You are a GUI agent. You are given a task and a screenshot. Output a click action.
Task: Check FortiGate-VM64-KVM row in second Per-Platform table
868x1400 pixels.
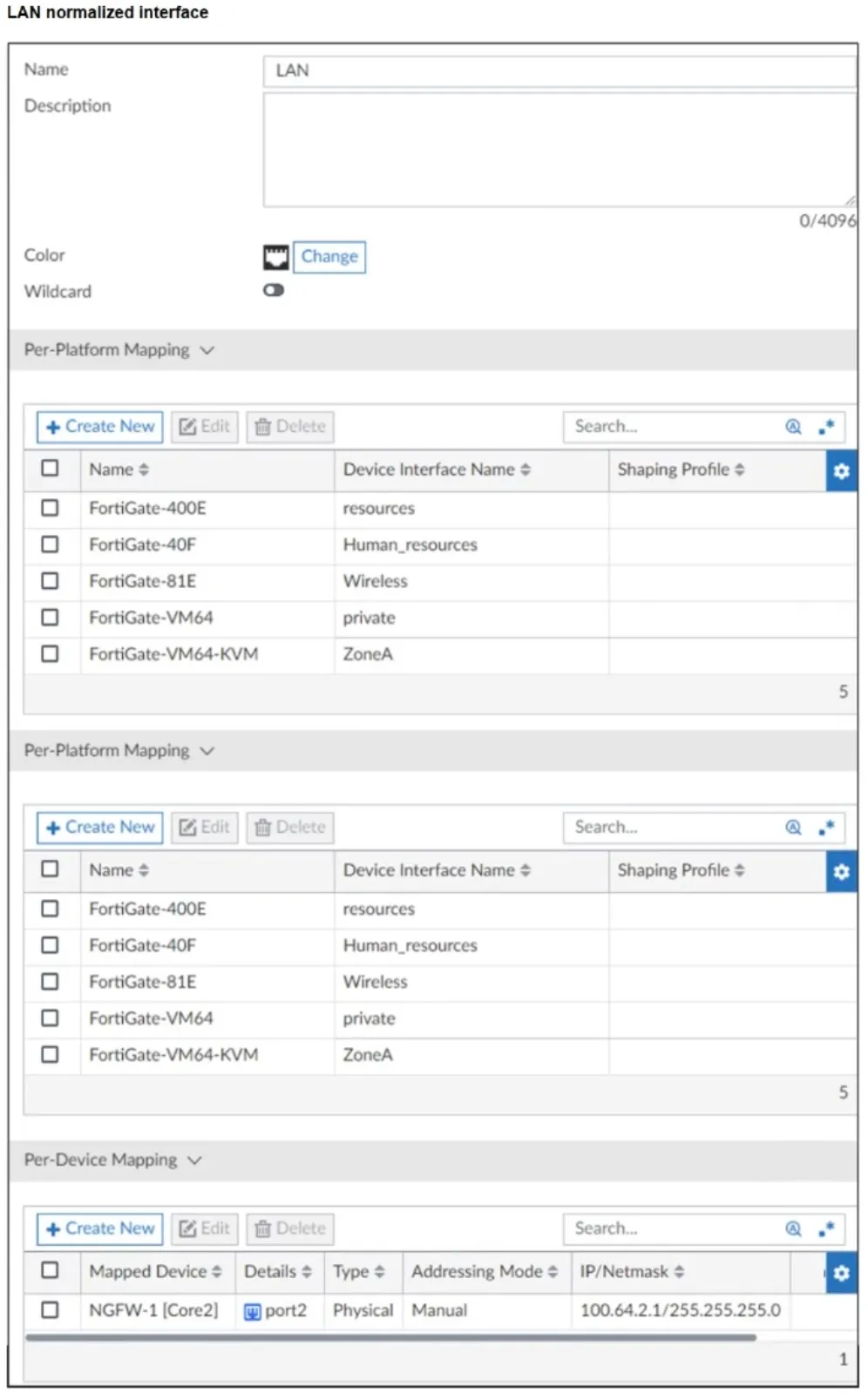point(51,1054)
